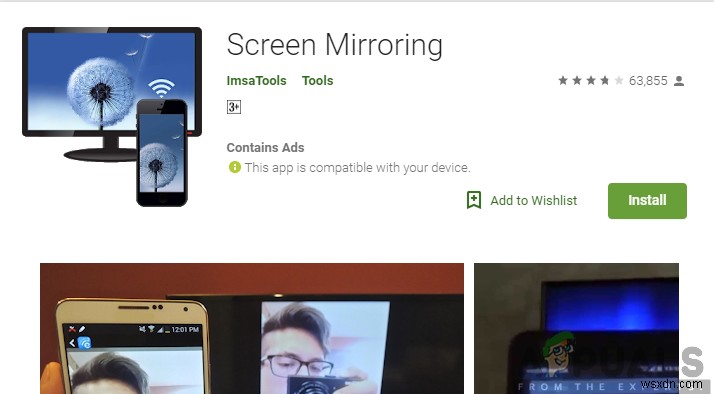The width and height of the screenshot is (714, 394).
Task: Click the reviewers person icon
Action: point(679,81)
